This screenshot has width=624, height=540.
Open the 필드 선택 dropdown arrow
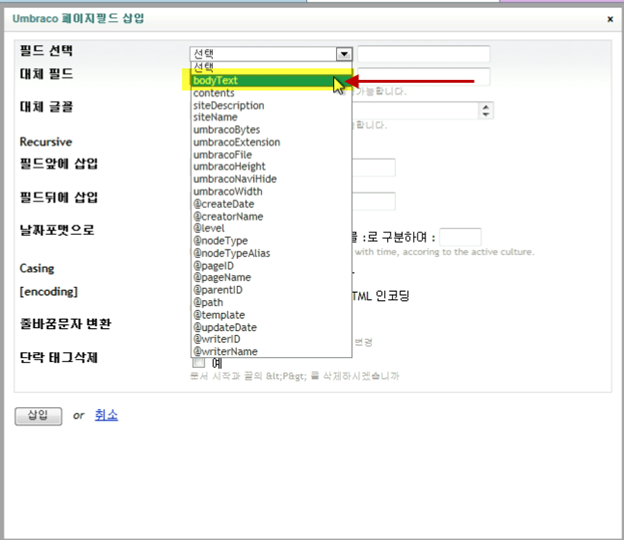click(x=344, y=54)
